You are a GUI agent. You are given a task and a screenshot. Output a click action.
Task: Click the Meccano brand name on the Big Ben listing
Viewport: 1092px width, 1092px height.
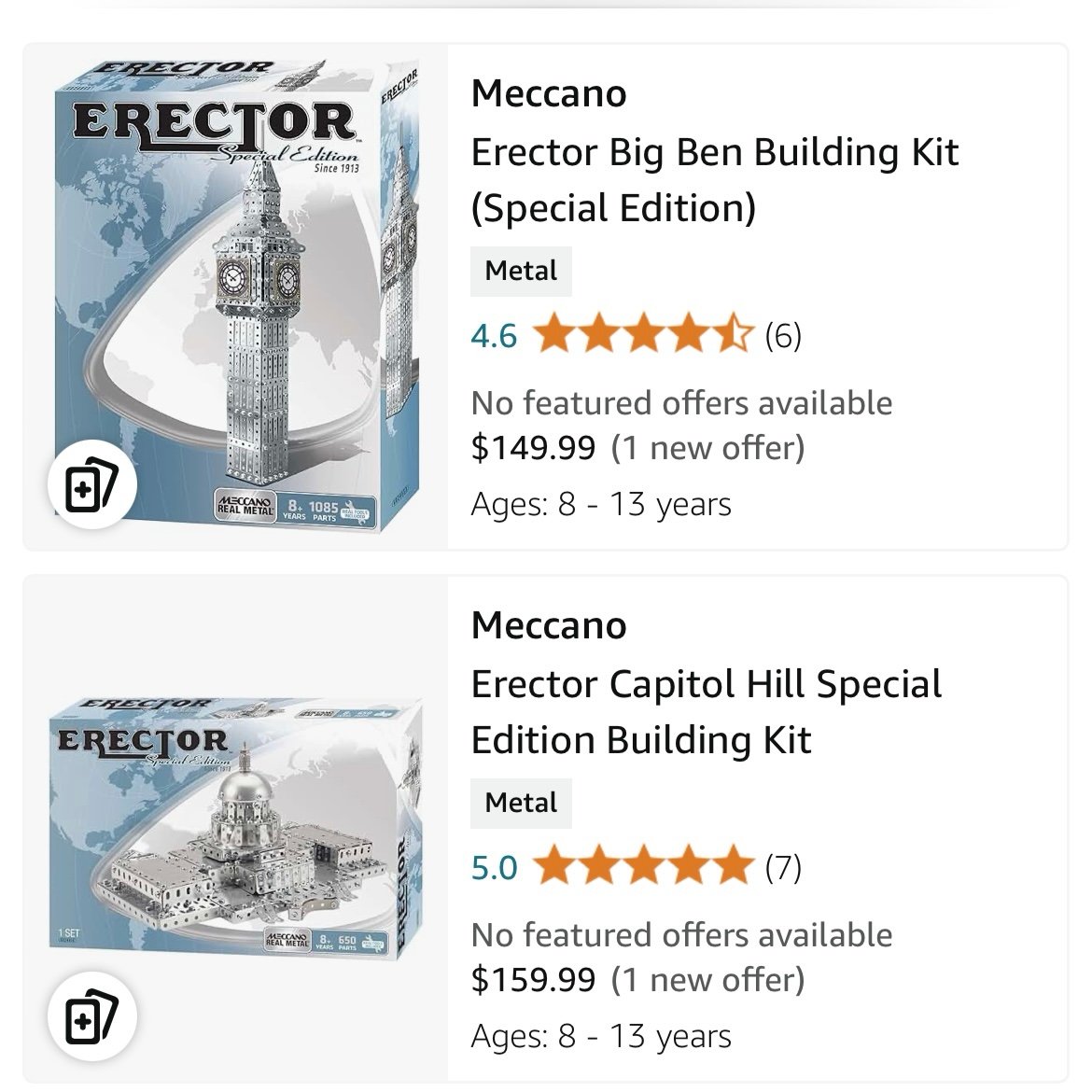[549, 93]
